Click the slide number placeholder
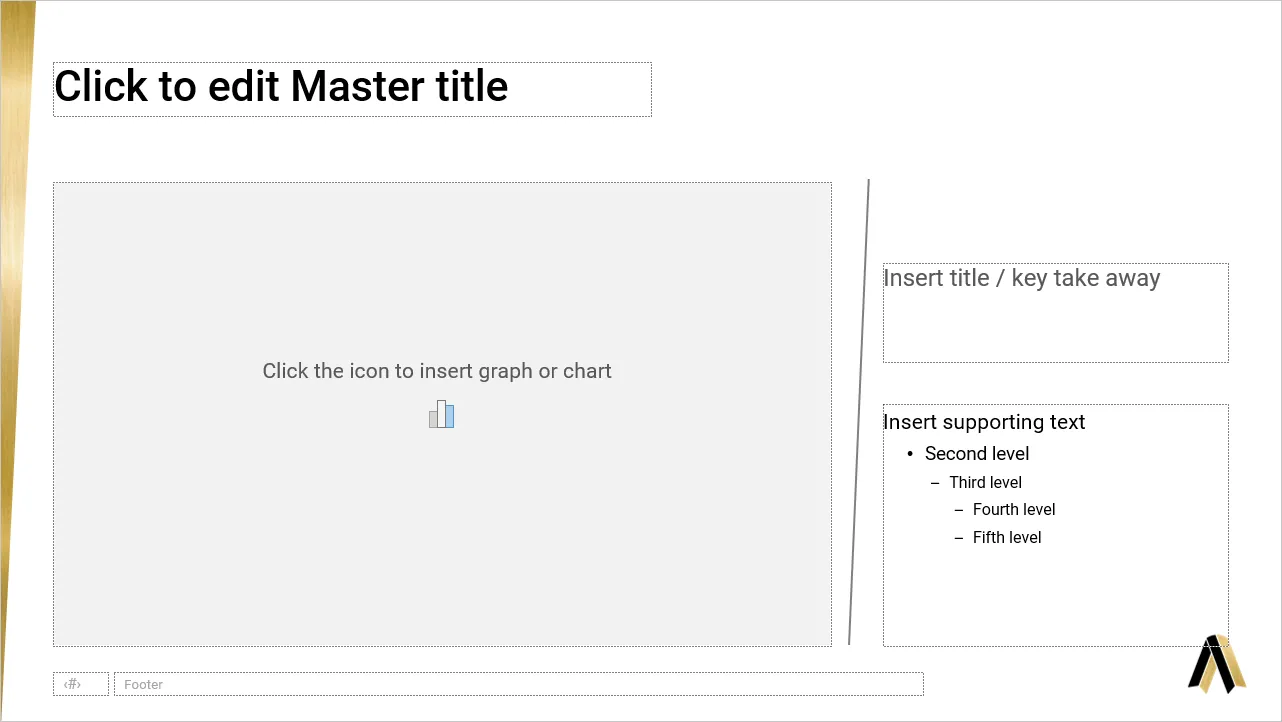The width and height of the screenshot is (1282, 722). click(x=81, y=684)
